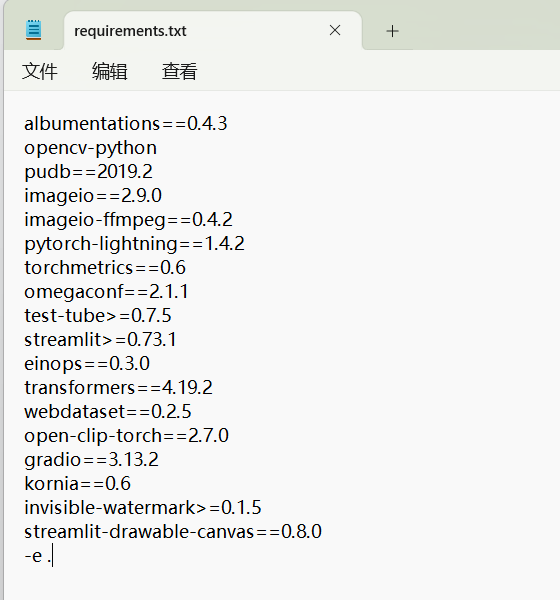
Task: Click invisible-watermark>=0.1.5 line
Action: [x=143, y=508]
